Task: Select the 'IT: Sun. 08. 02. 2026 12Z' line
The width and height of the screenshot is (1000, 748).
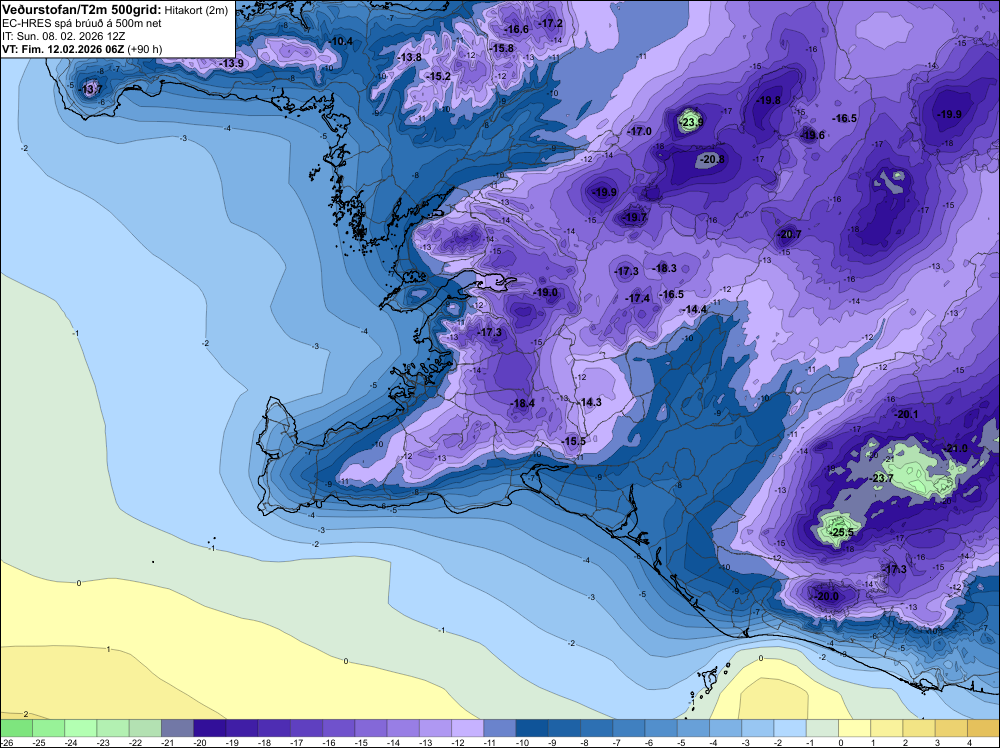Action: click(x=64, y=36)
